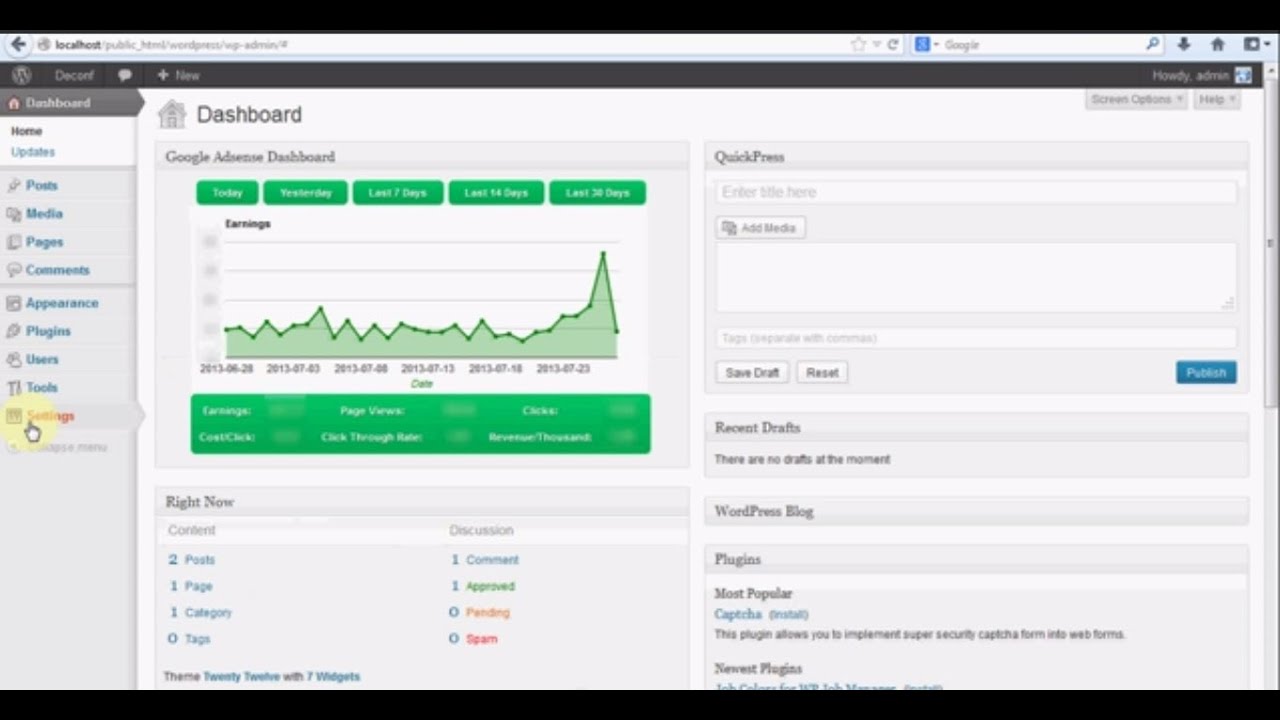Open the Dashboard menu item
Viewport: 1280px width, 720px height.
click(x=68, y=103)
